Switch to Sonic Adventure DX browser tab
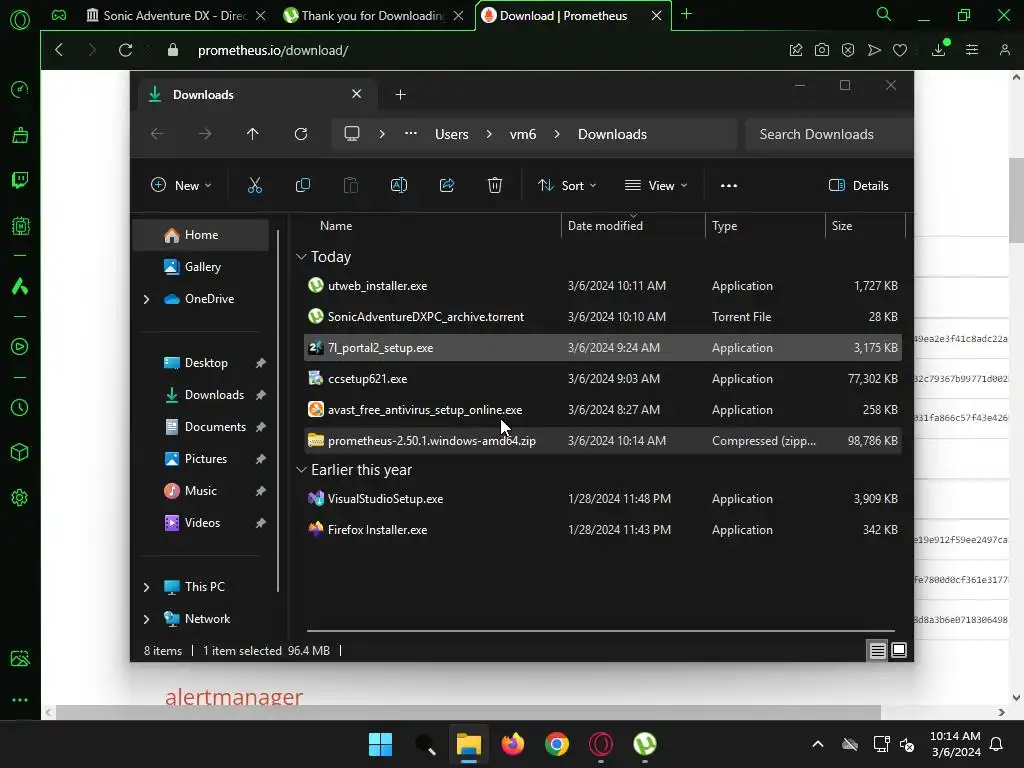This screenshot has height=768, width=1024. [x=175, y=16]
